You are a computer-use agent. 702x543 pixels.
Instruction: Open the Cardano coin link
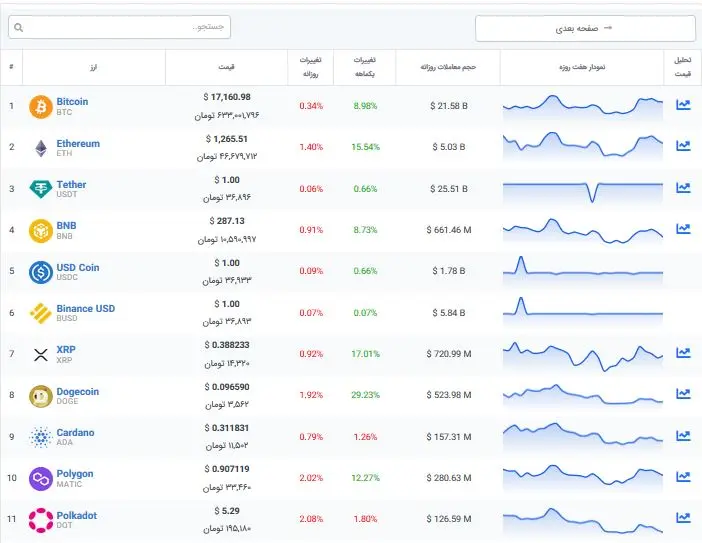click(75, 432)
